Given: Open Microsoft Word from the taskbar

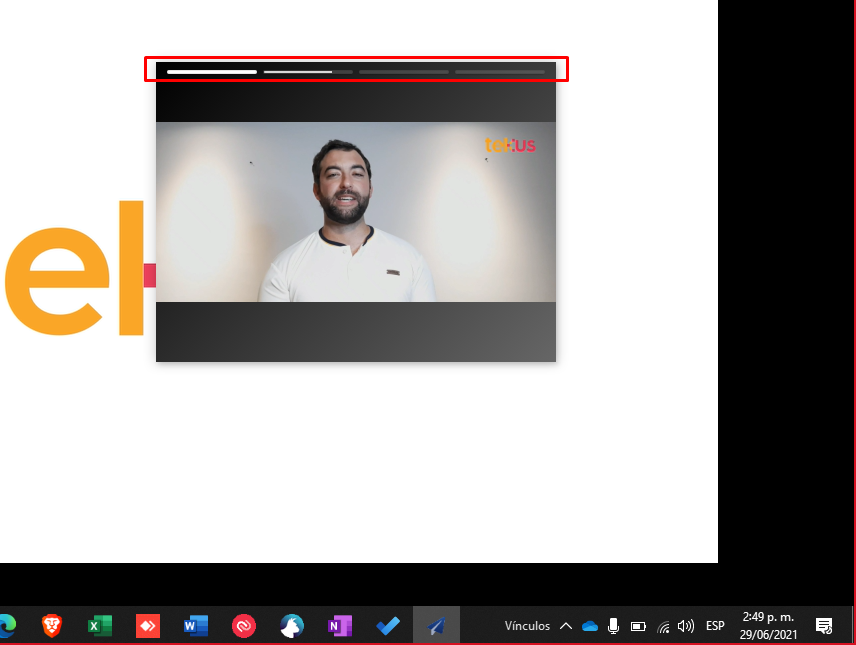Looking at the screenshot, I should (x=196, y=626).
